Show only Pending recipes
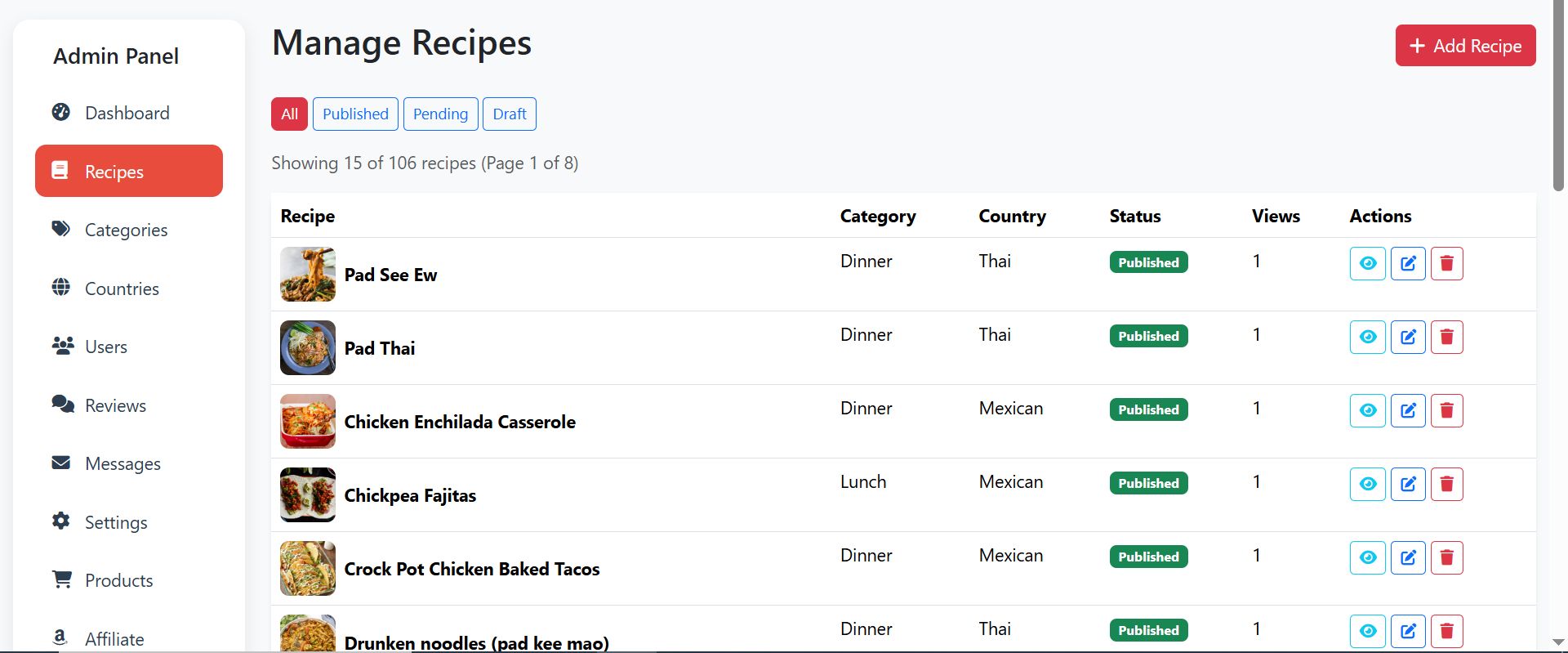 (x=440, y=114)
